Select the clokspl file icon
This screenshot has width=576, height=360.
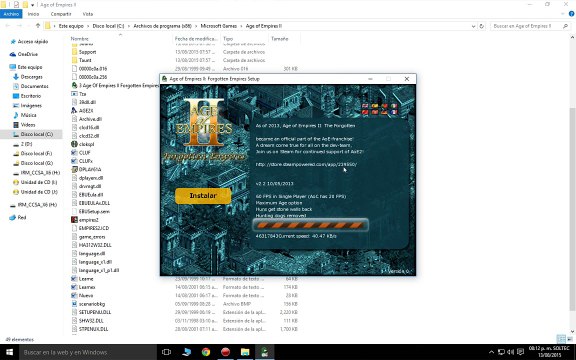[75, 144]
